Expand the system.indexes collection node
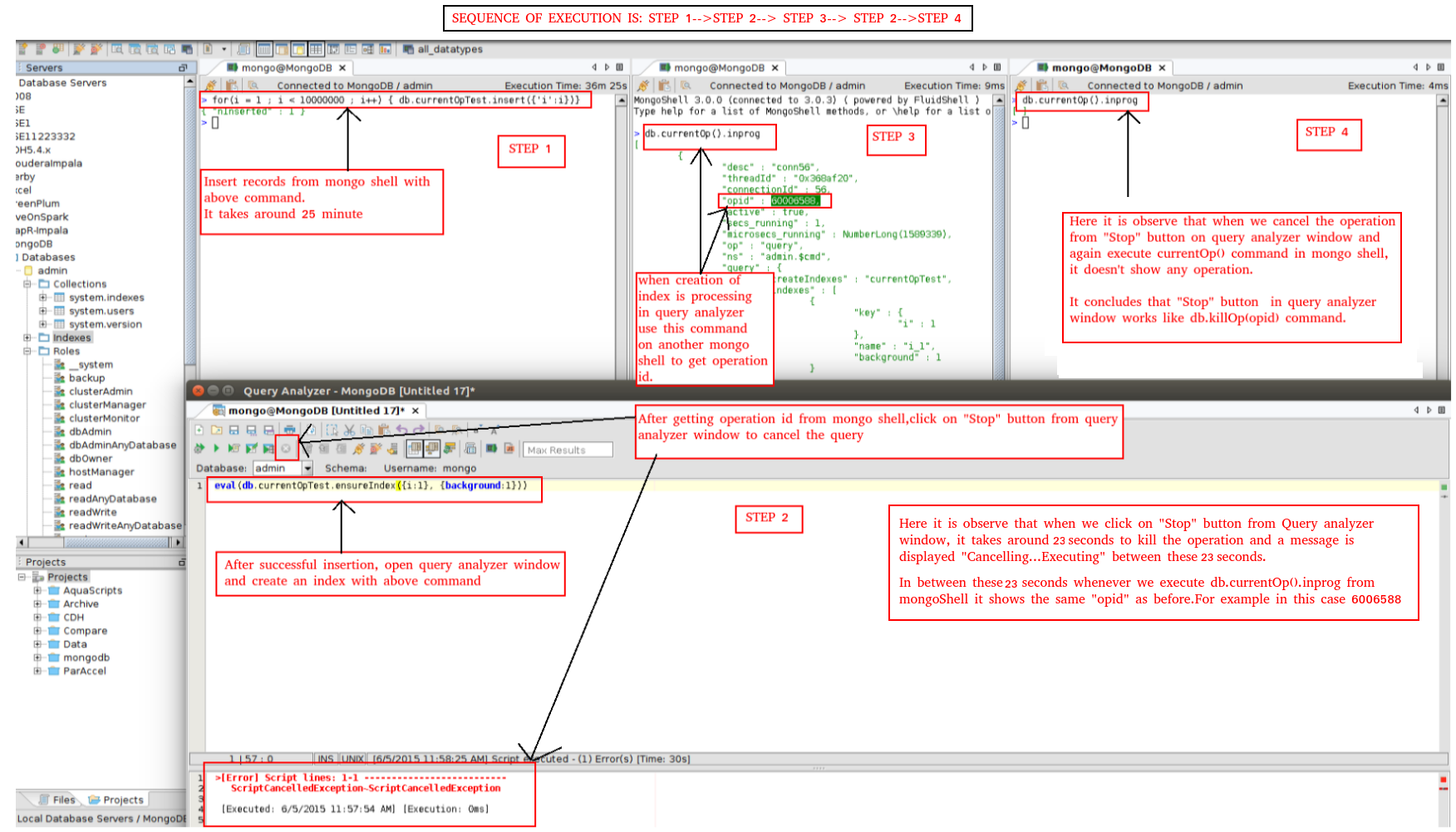 click(x=42, y=298)
